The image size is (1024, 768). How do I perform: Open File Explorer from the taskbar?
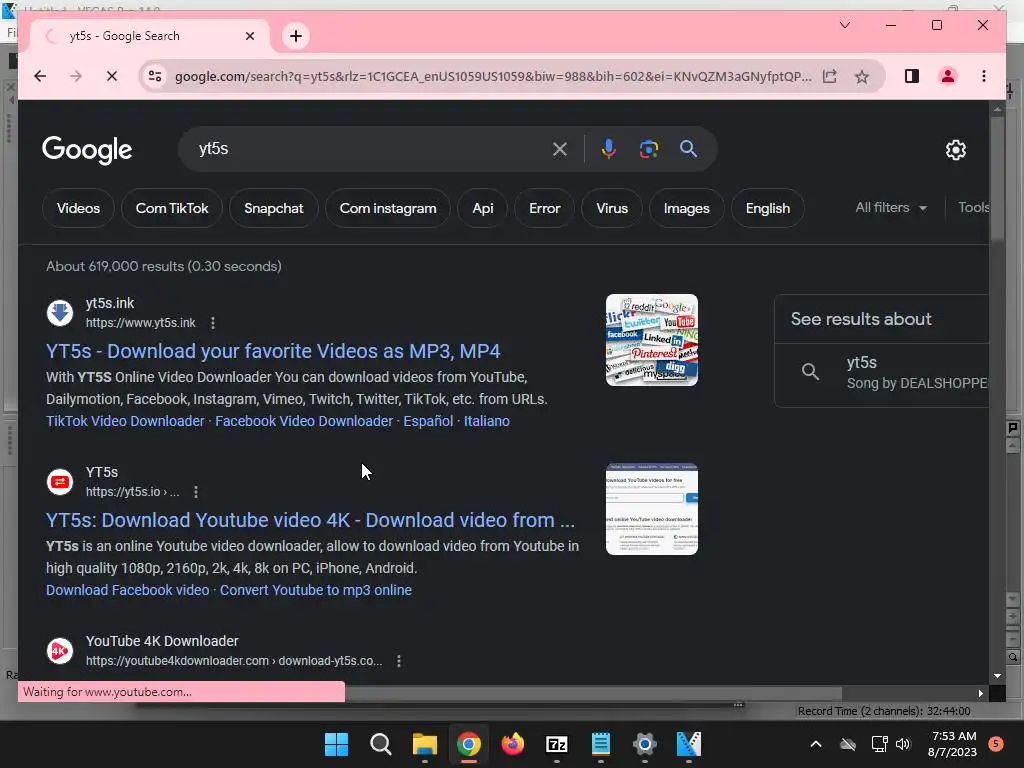tap(424, 744)
